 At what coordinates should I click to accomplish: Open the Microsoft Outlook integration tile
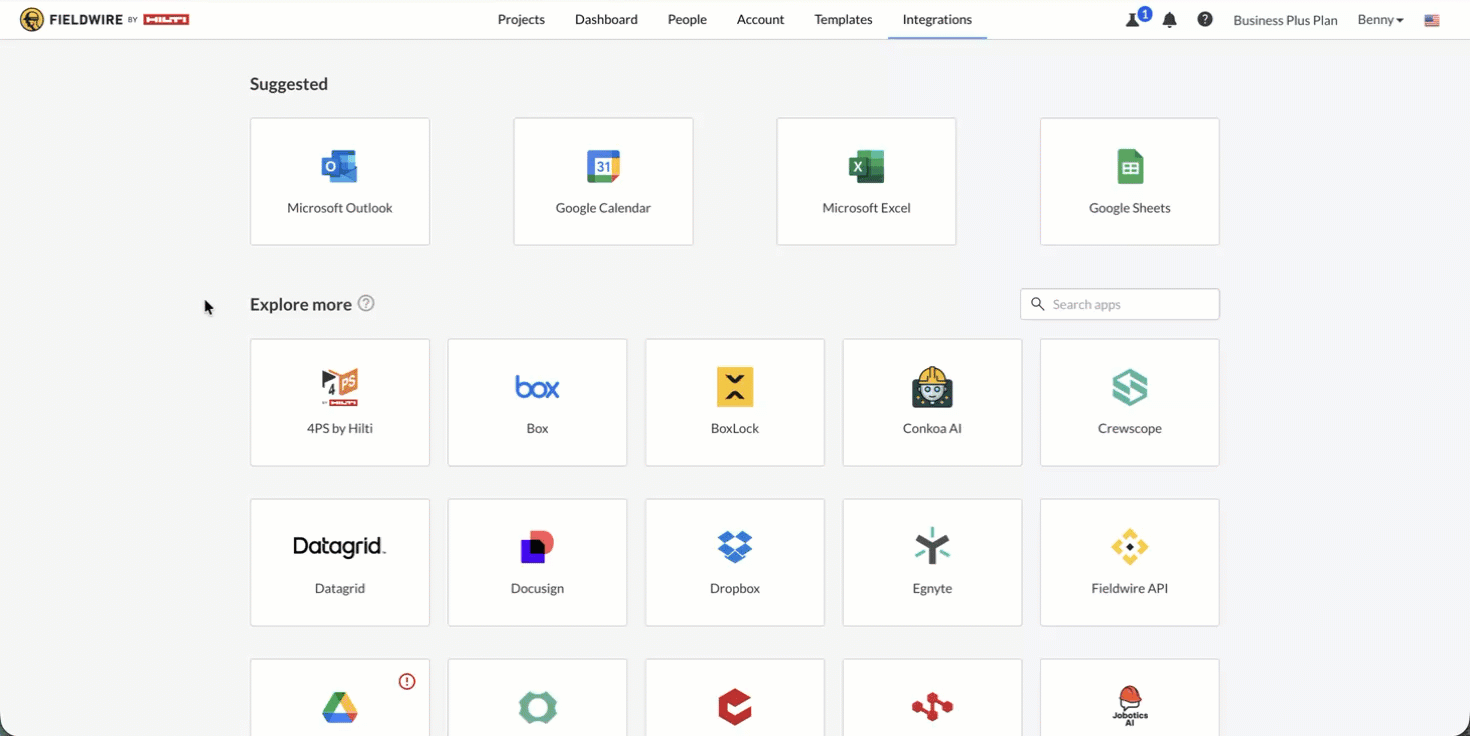(x=340, y=182)
